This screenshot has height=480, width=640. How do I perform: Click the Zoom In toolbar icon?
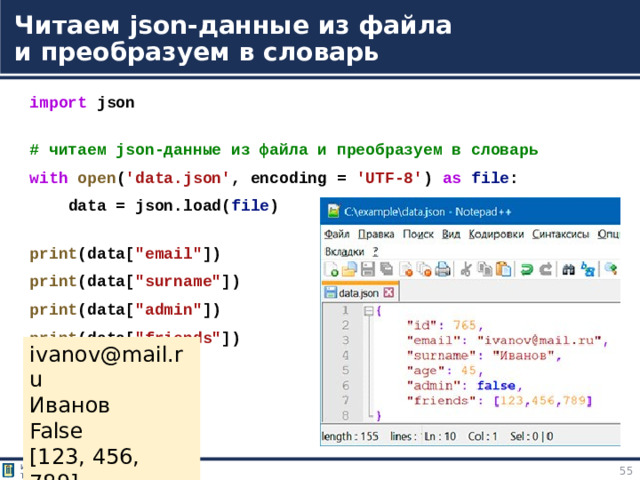[x=611, y=269]
